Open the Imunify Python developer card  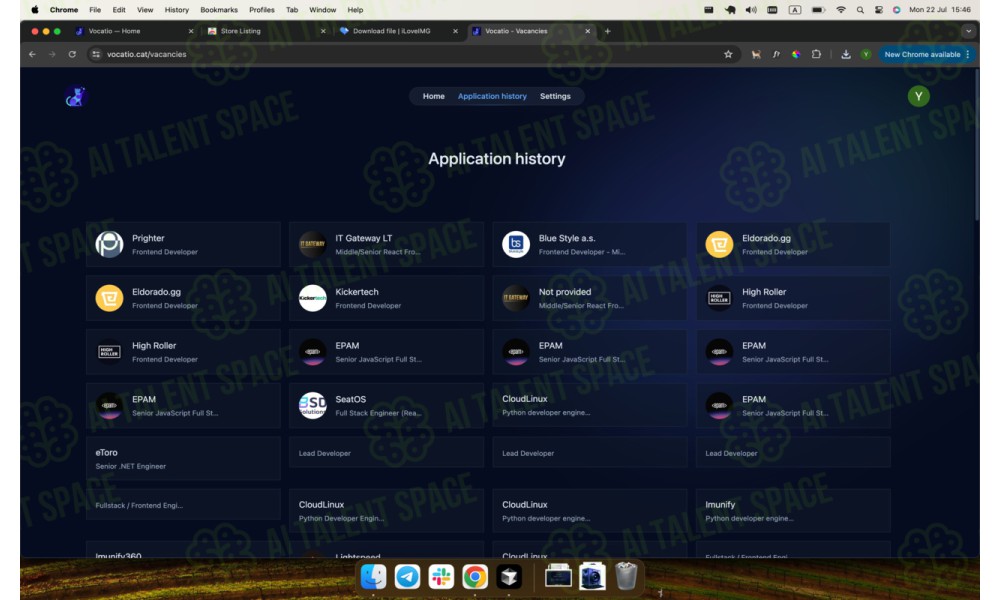793,511
